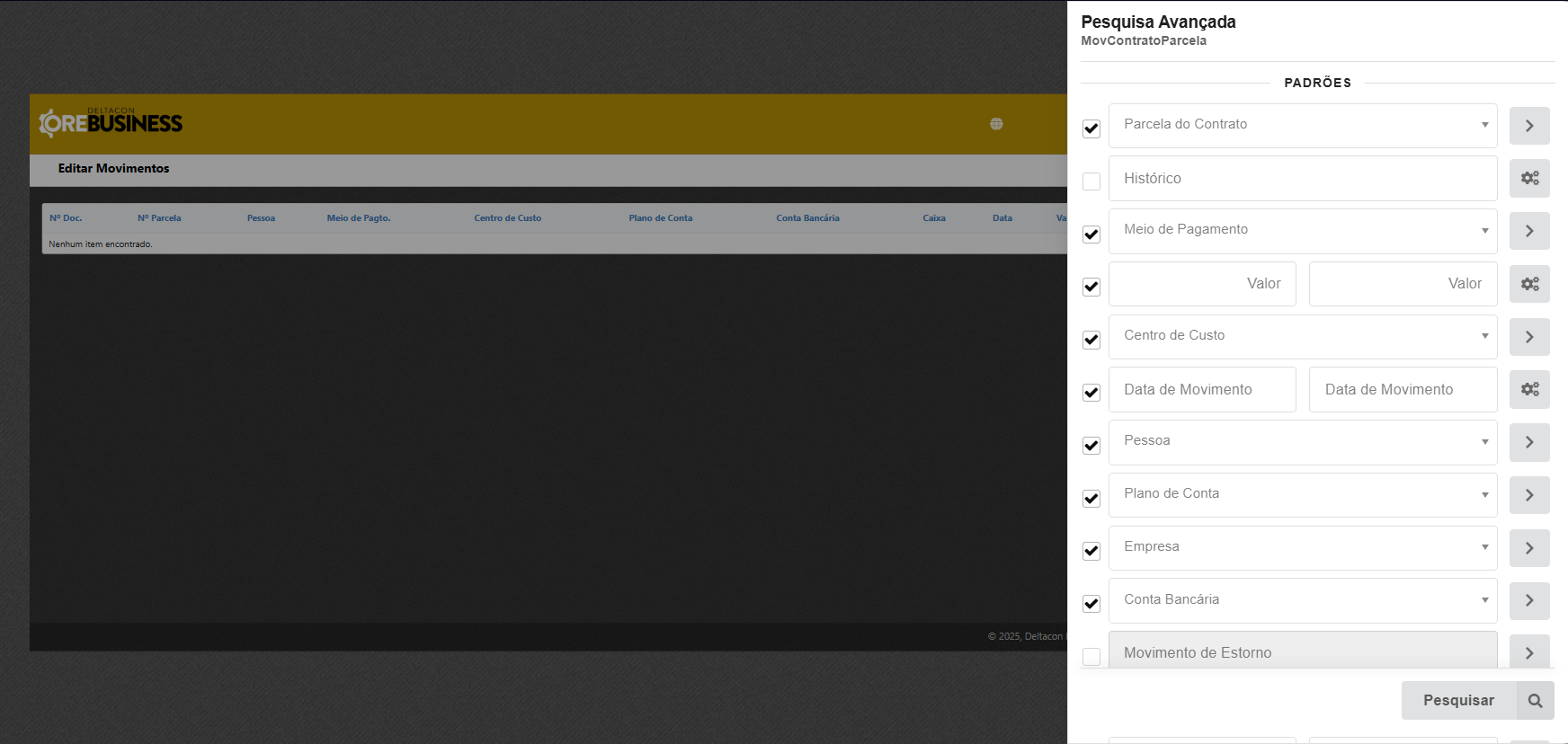Click the magnifier search icon
The width and height of the screenshot is (1568, 744).
(x=1535, y=701)
